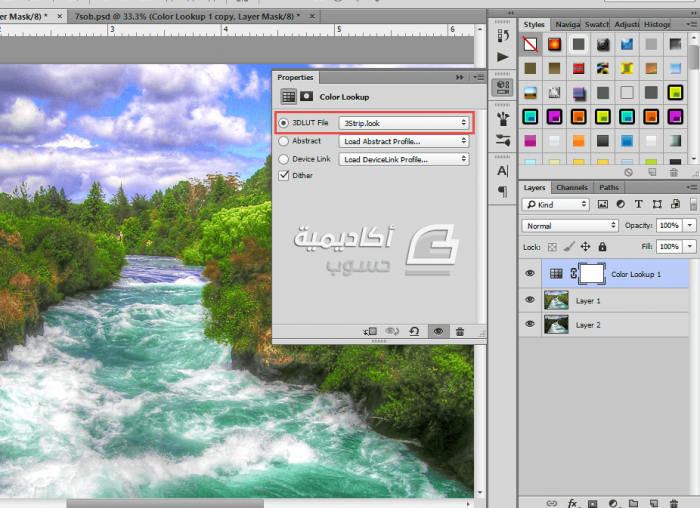
Task: Clear style button in Styles panel
Action: [629, 172]
